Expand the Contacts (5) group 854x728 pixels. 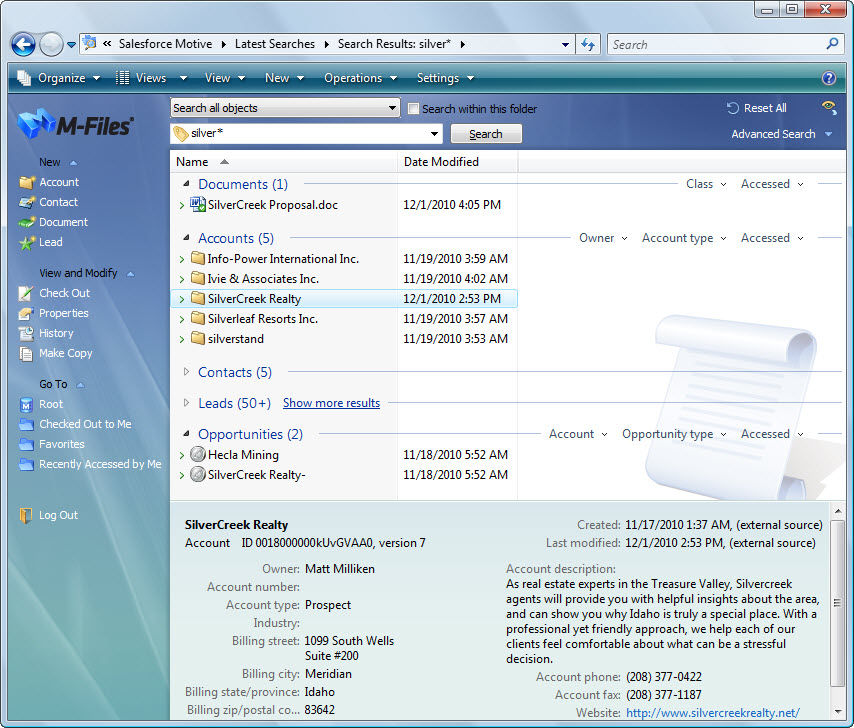click(186, 372)
